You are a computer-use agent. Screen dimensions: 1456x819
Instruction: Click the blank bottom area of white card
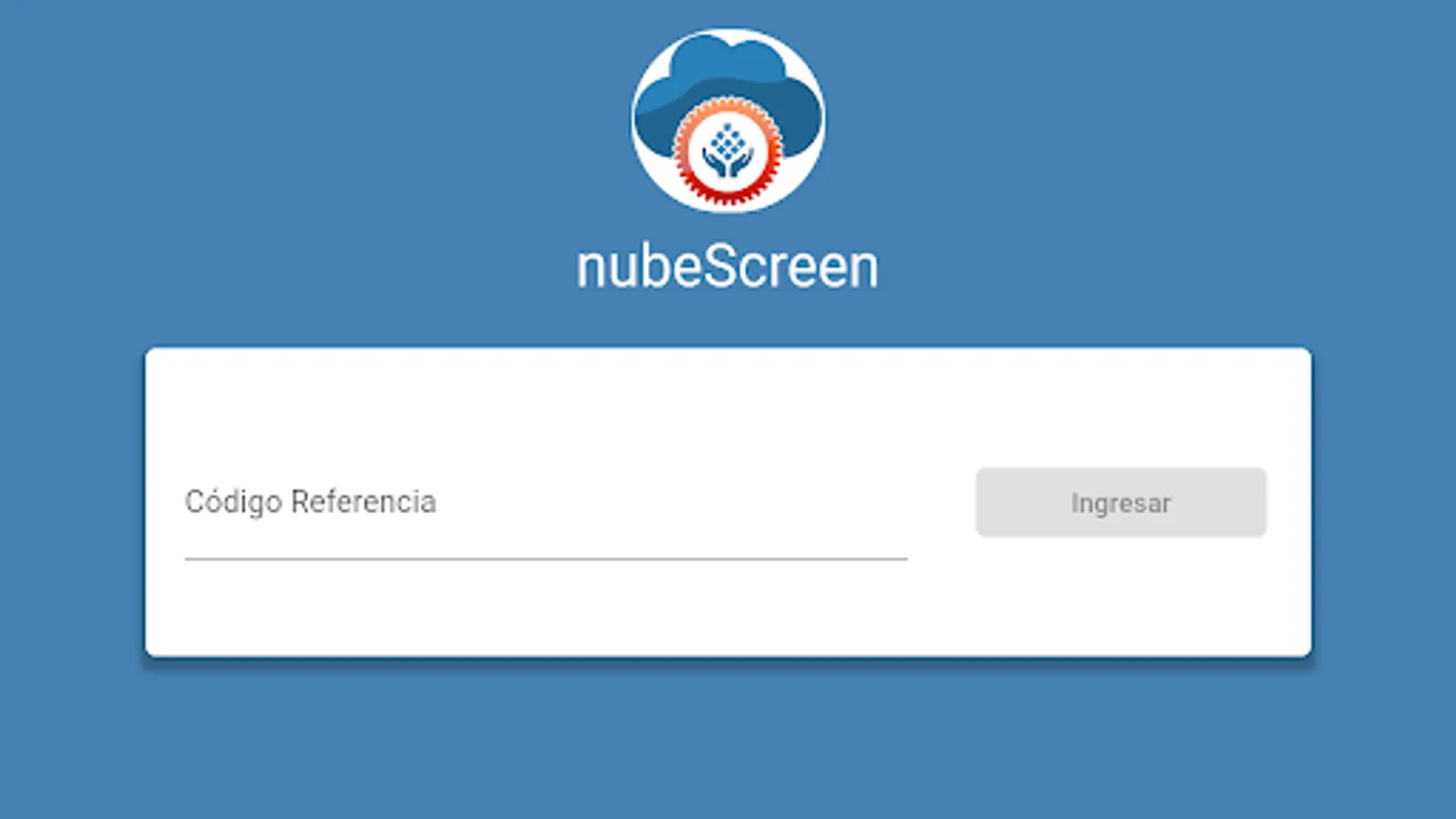728,610
